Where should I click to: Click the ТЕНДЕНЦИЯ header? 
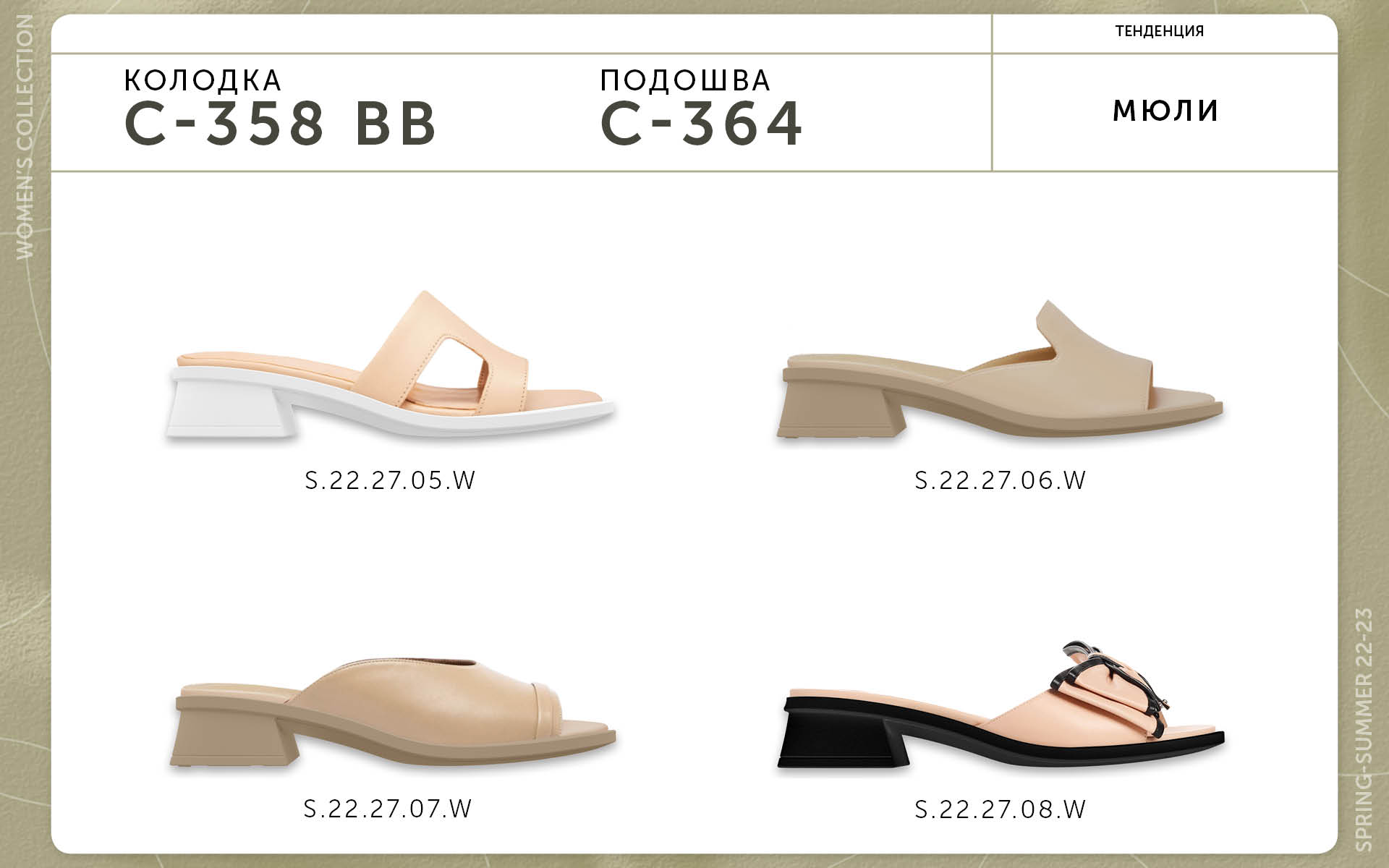pyautogui.click(x=1160, y=31)
